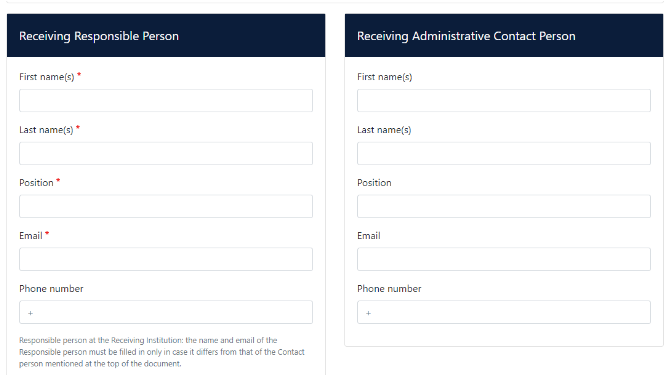
Task: Click the Receiving Responsible Person header
Action: [x=99, y=36]
